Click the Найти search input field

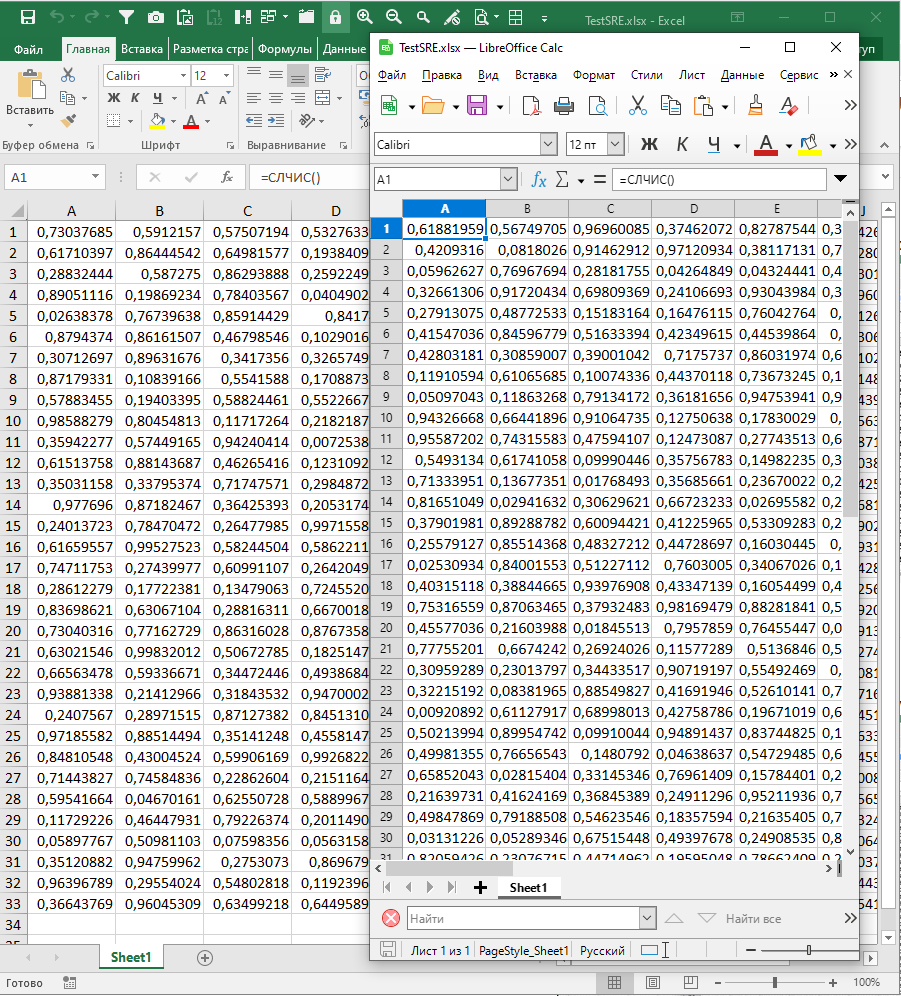coord(522,918)
